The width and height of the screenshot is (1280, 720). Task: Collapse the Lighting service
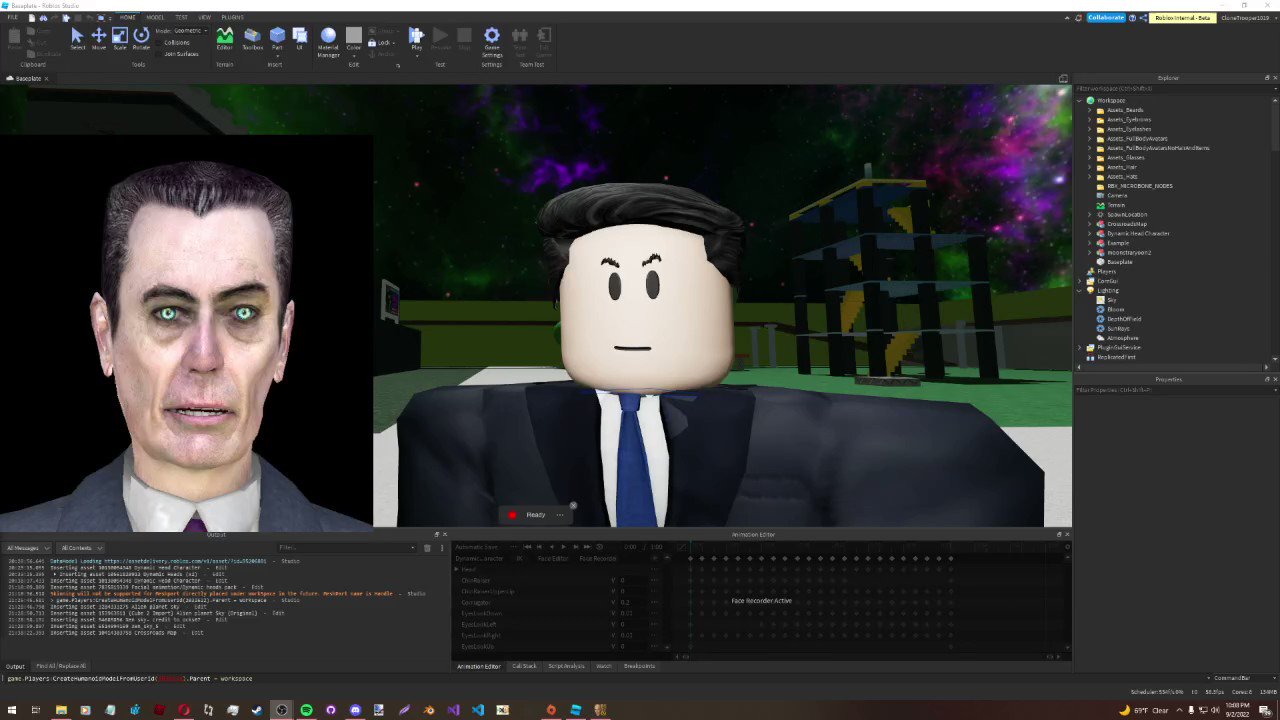point(1080,290)
